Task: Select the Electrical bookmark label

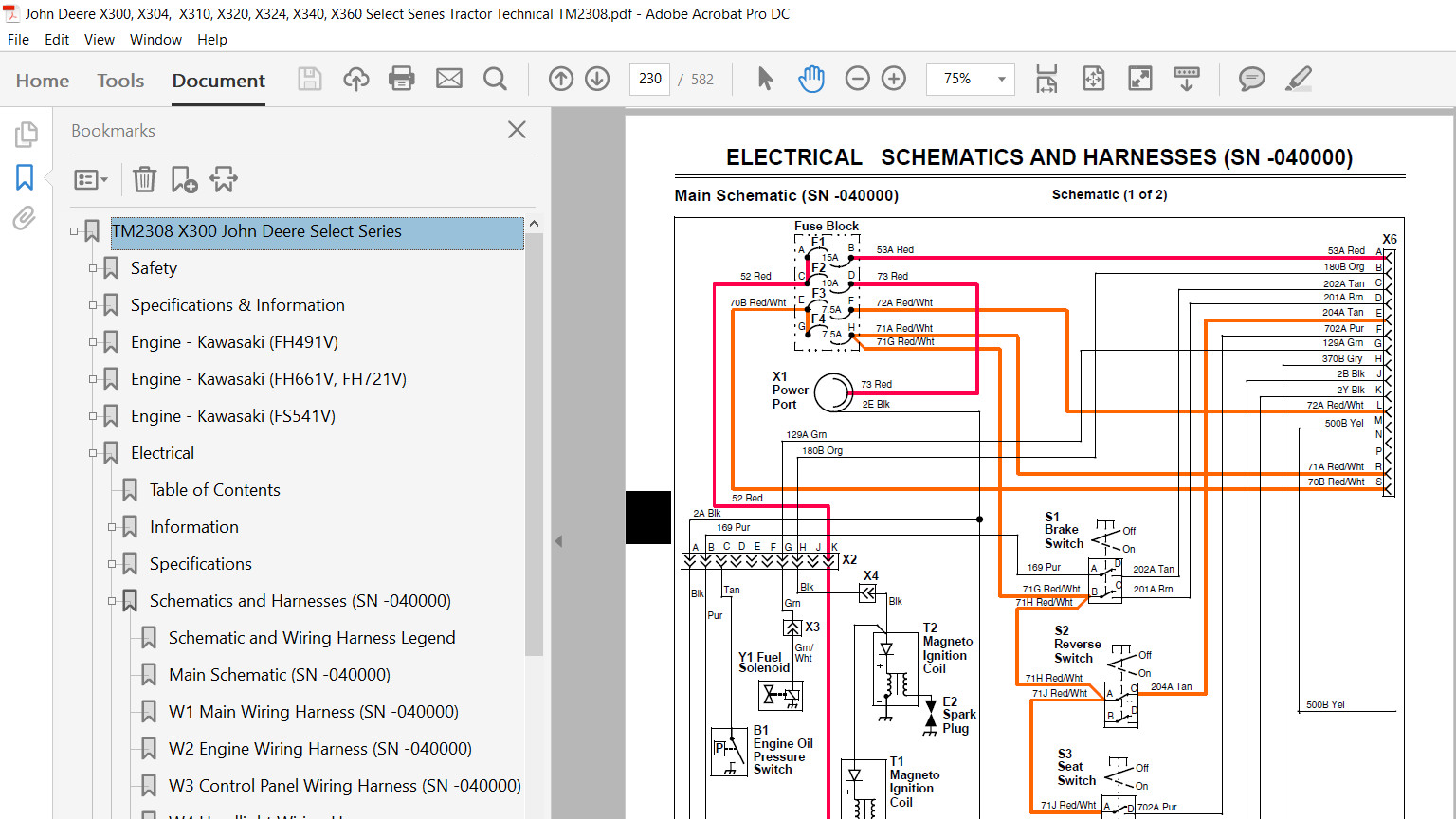Action: (x=162, y=453)
